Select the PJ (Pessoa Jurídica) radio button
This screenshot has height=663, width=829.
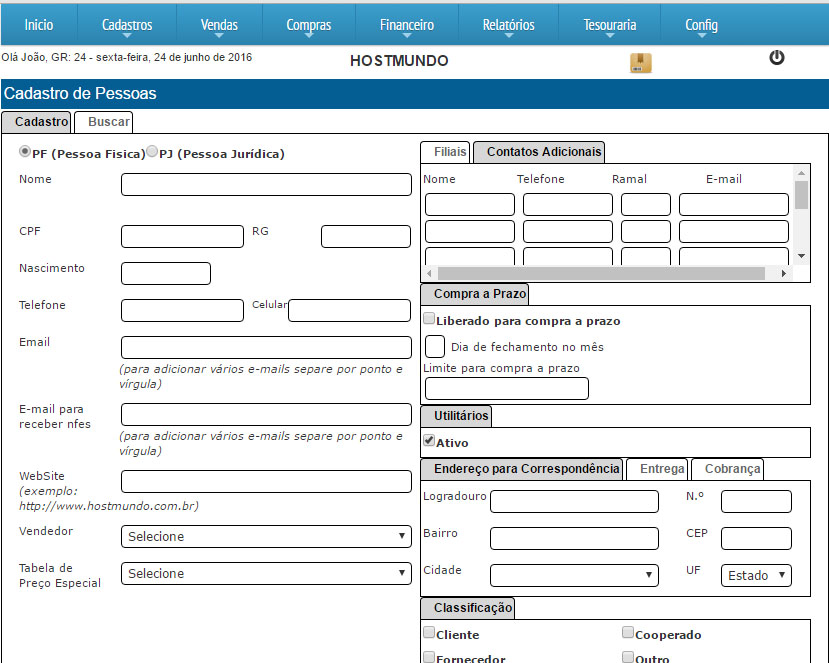152,152
